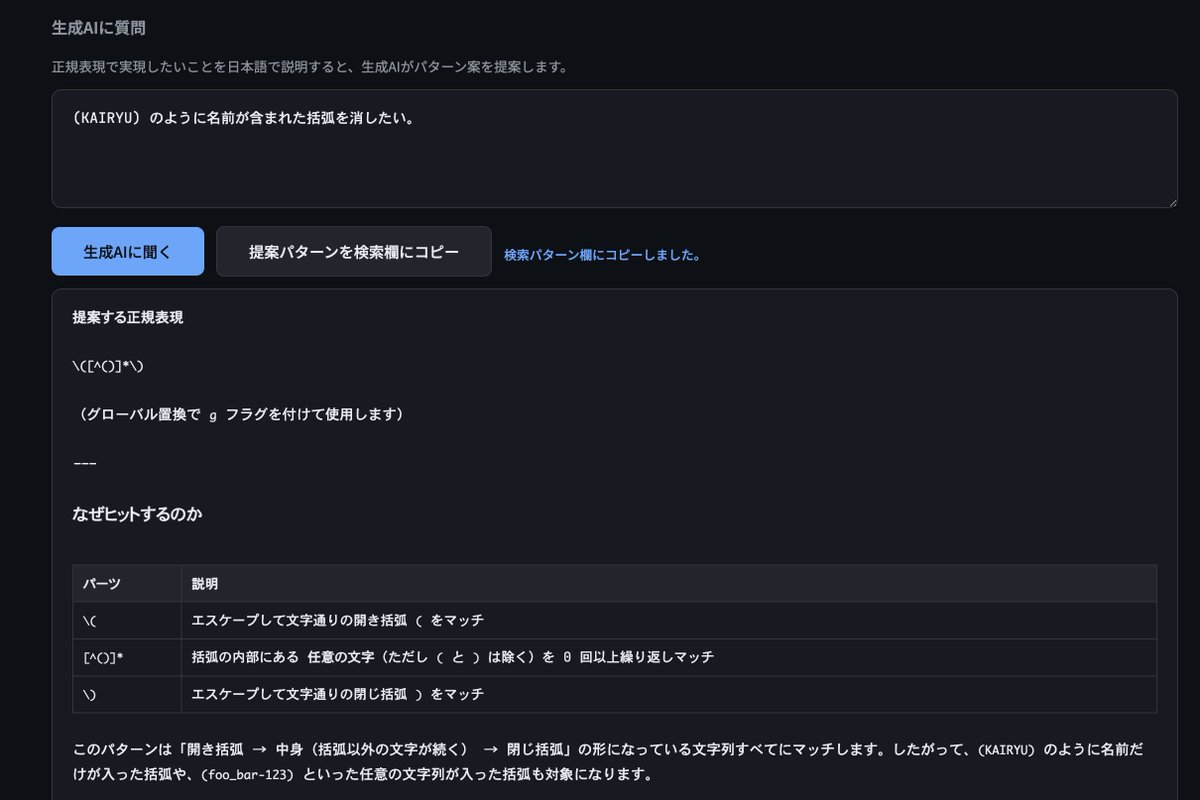
Task: Click the [^()]* cell in the table
Action: [127, 657]
